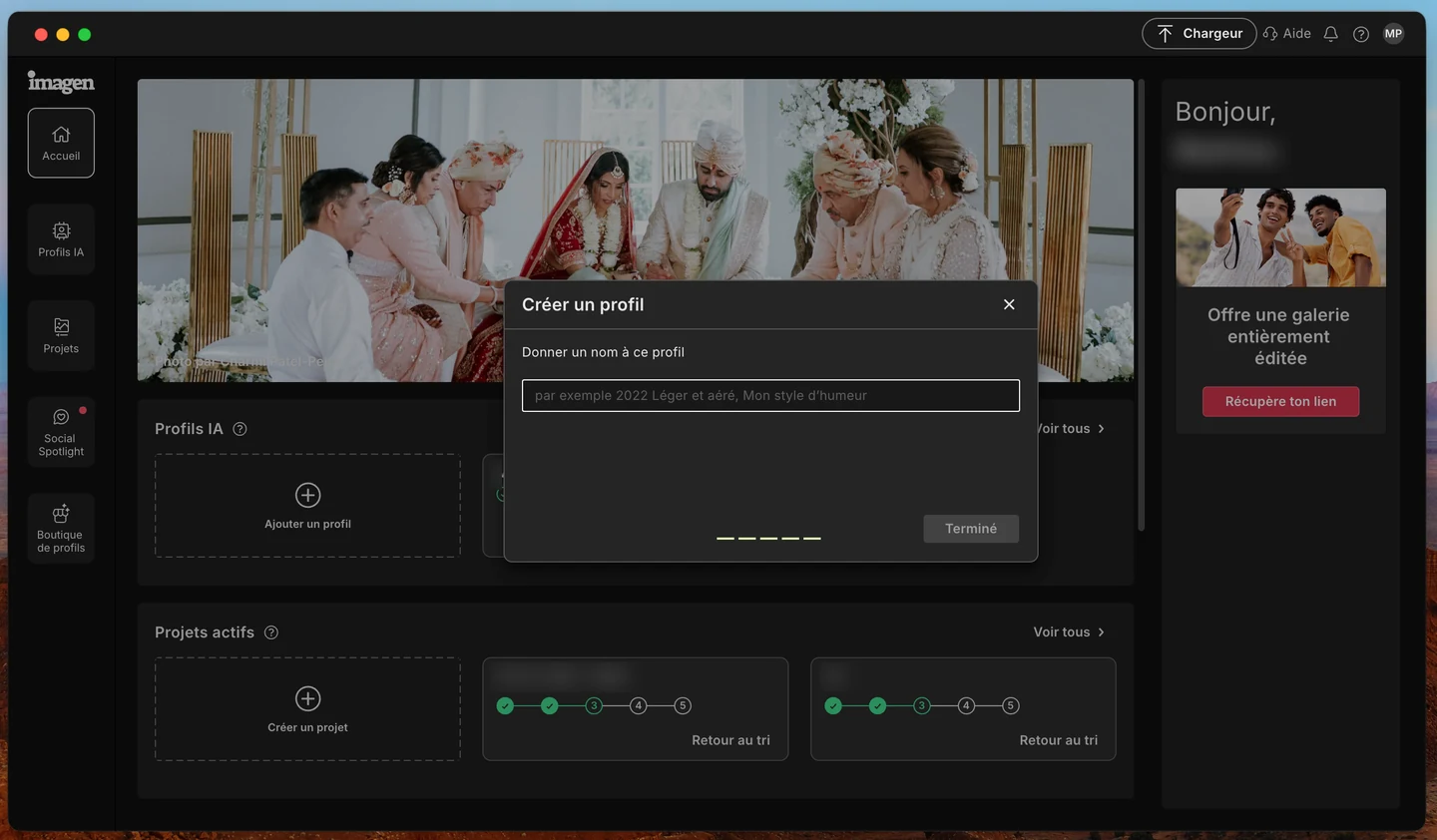
Task: Close the Créer un profil dialog
Action: point(1009,304)
